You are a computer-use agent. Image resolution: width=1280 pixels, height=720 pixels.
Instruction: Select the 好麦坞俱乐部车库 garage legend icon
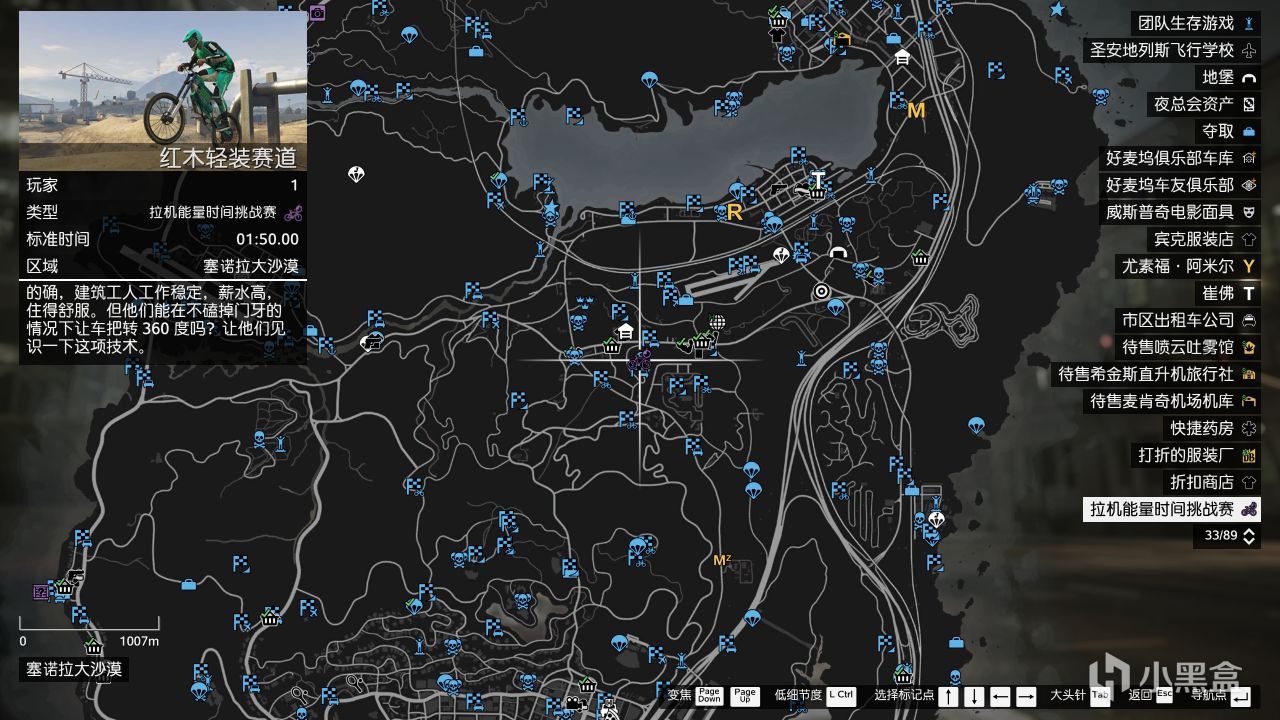[1248, 158]
